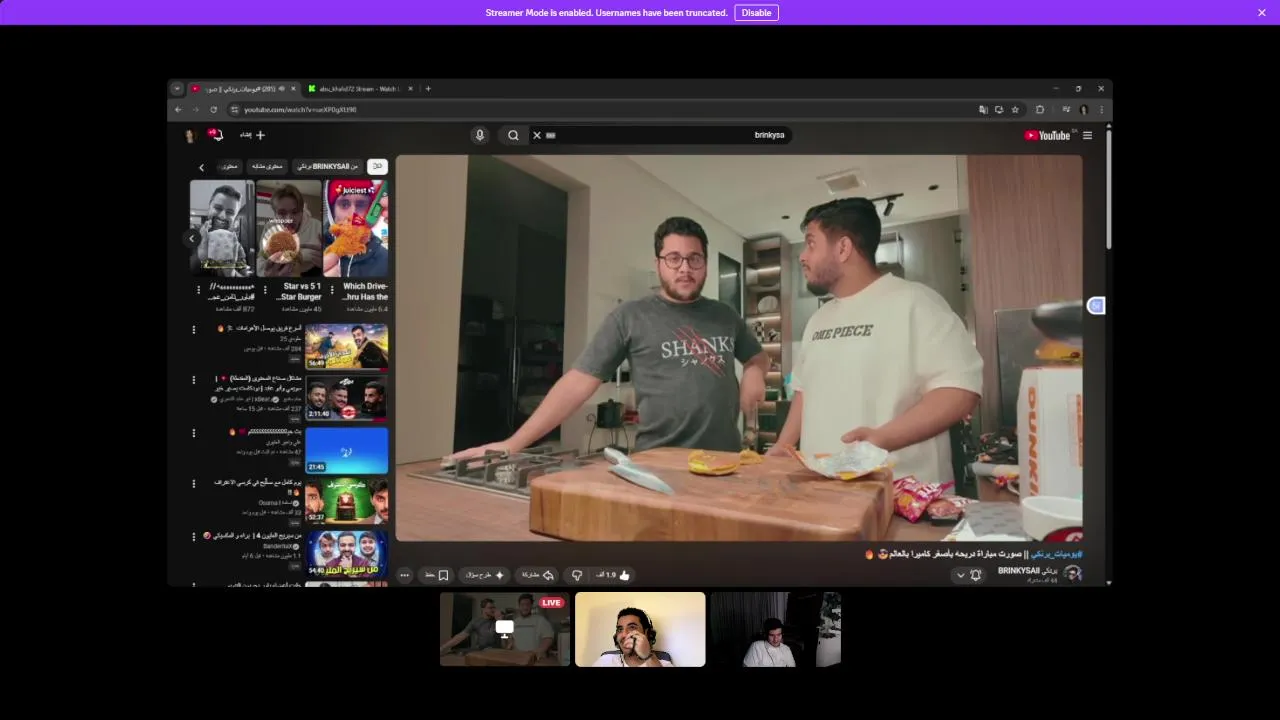Viewport: 1280px width, 720px height.
Task: Open options menu for 52:37 video
Action: 194,484
